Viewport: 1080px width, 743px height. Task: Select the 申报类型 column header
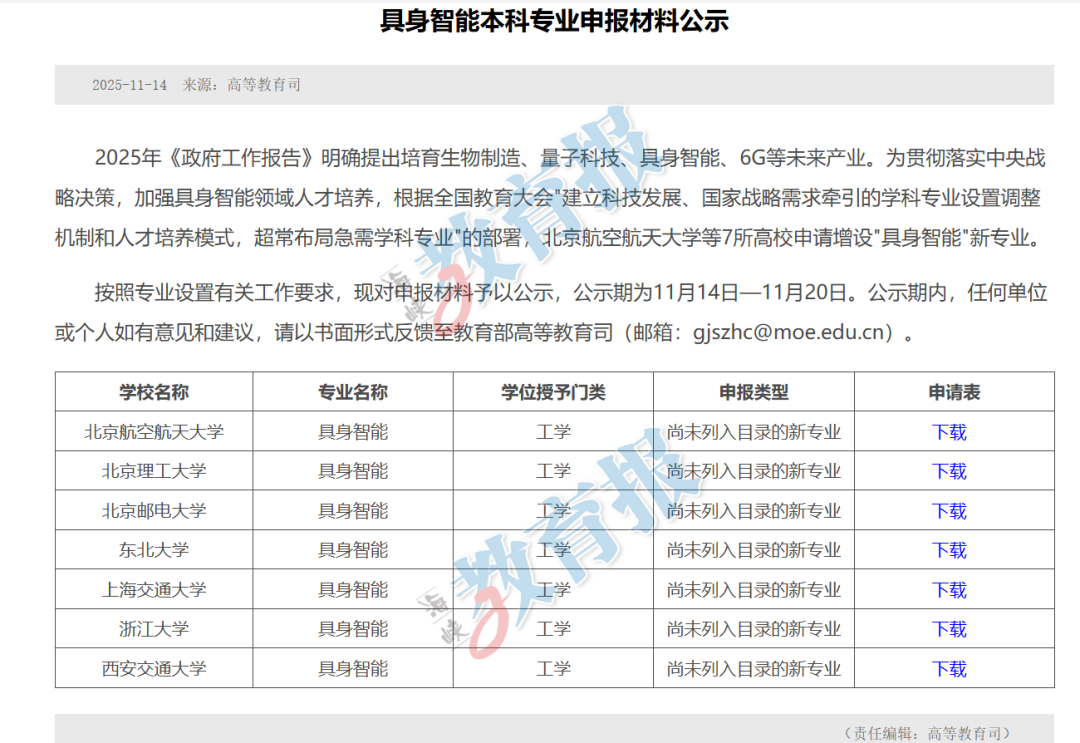(753, 392)
